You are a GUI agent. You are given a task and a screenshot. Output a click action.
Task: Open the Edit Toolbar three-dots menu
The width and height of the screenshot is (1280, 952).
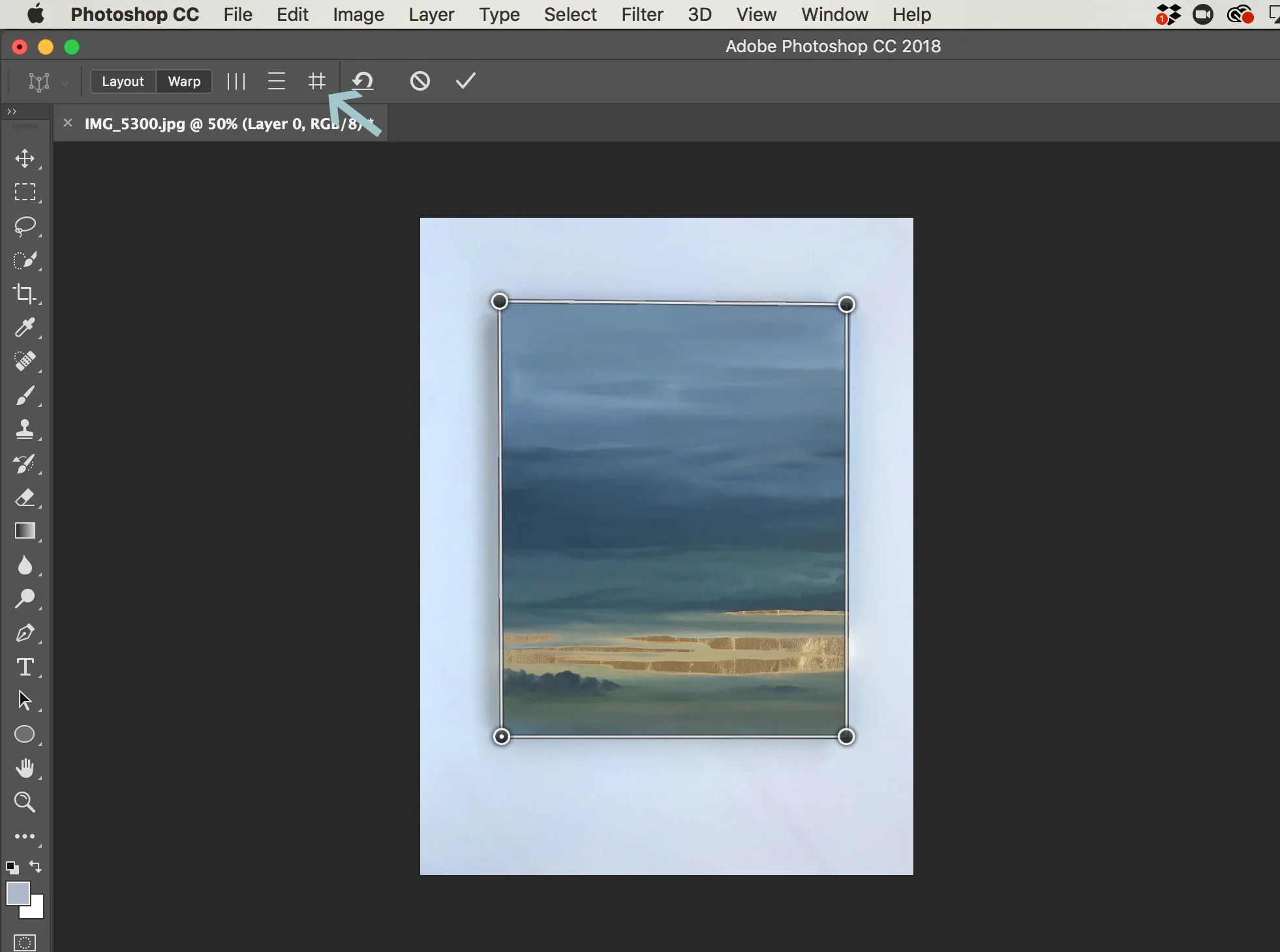[x=25, y=836]
